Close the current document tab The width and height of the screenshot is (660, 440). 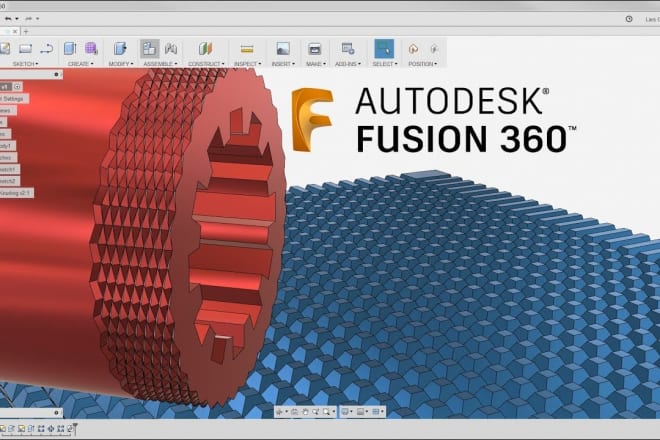pyautogui.click(x=15, y=32)
